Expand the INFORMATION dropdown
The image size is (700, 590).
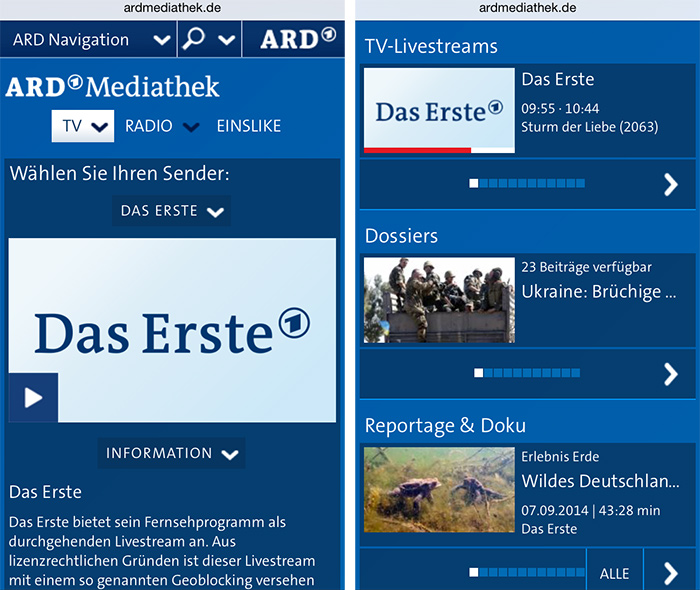[171, 453]
